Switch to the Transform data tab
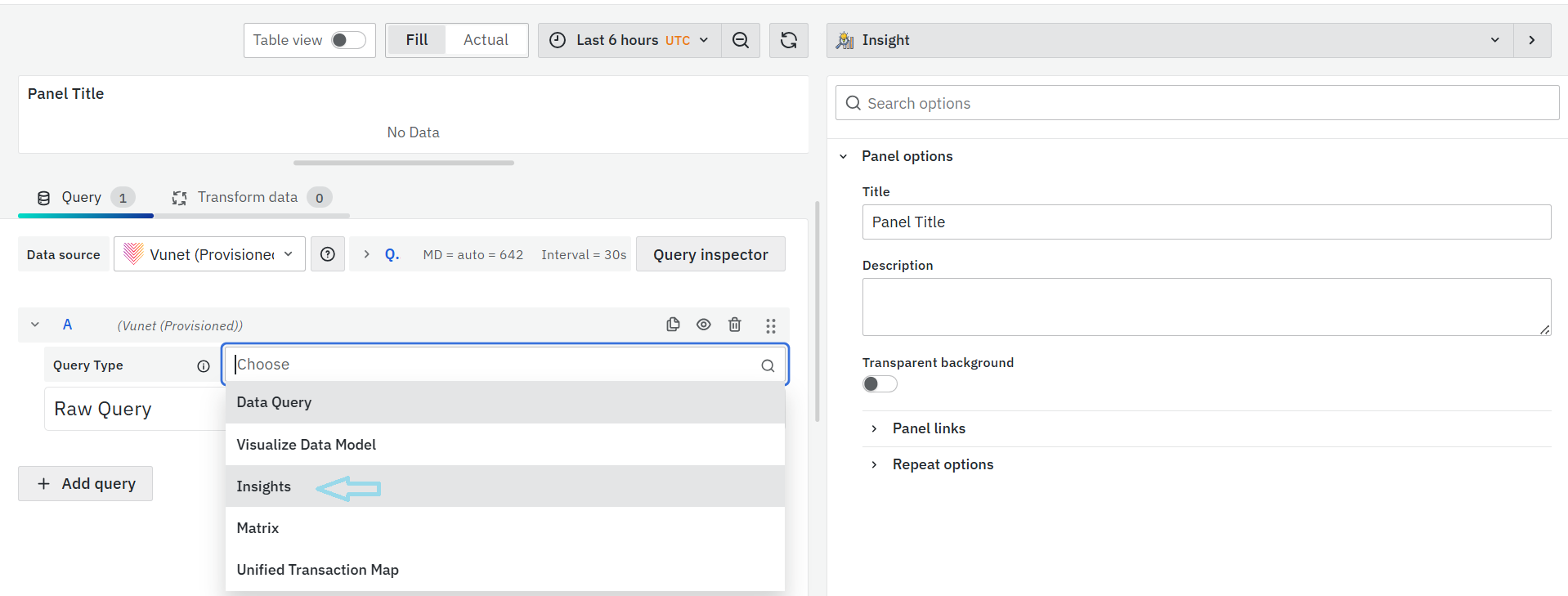The image size is (1568, 596). coord(248,197)
